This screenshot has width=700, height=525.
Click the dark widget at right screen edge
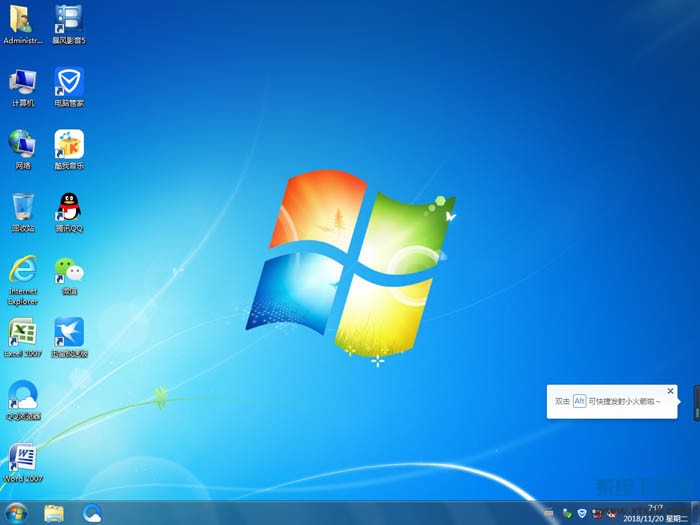coord(696,403)
